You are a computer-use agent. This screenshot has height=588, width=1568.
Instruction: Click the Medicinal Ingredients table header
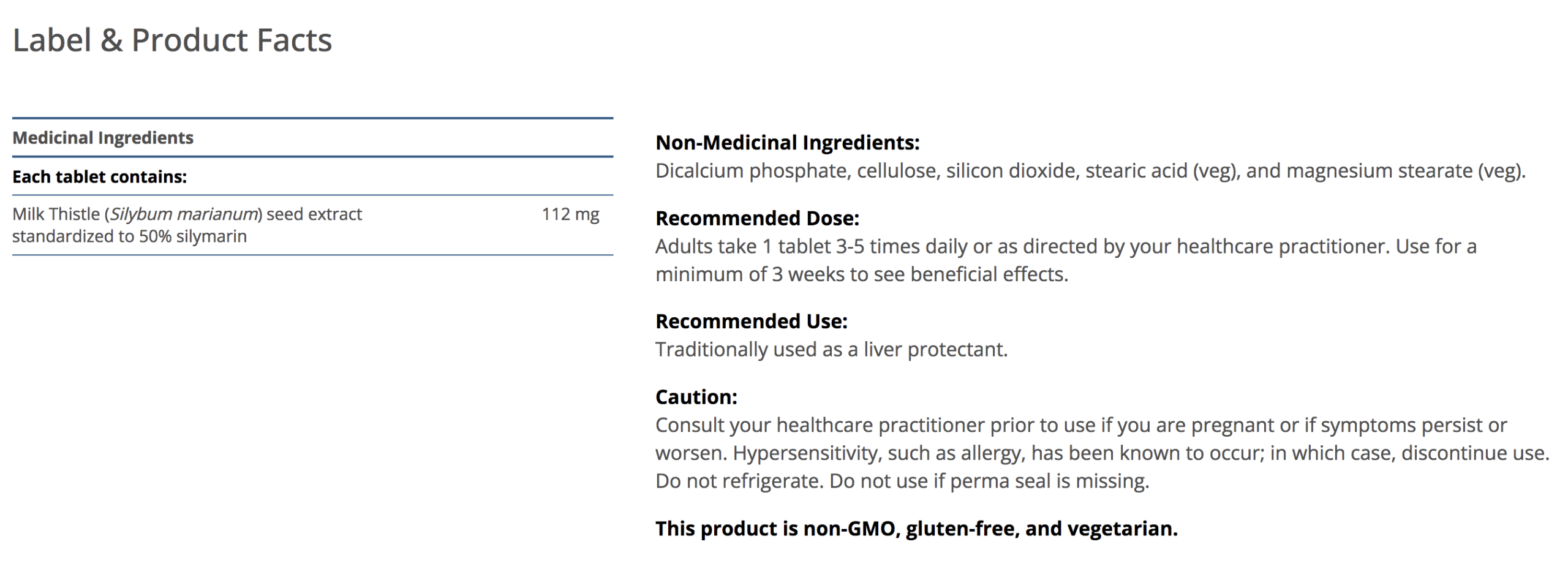coord(103,138)
